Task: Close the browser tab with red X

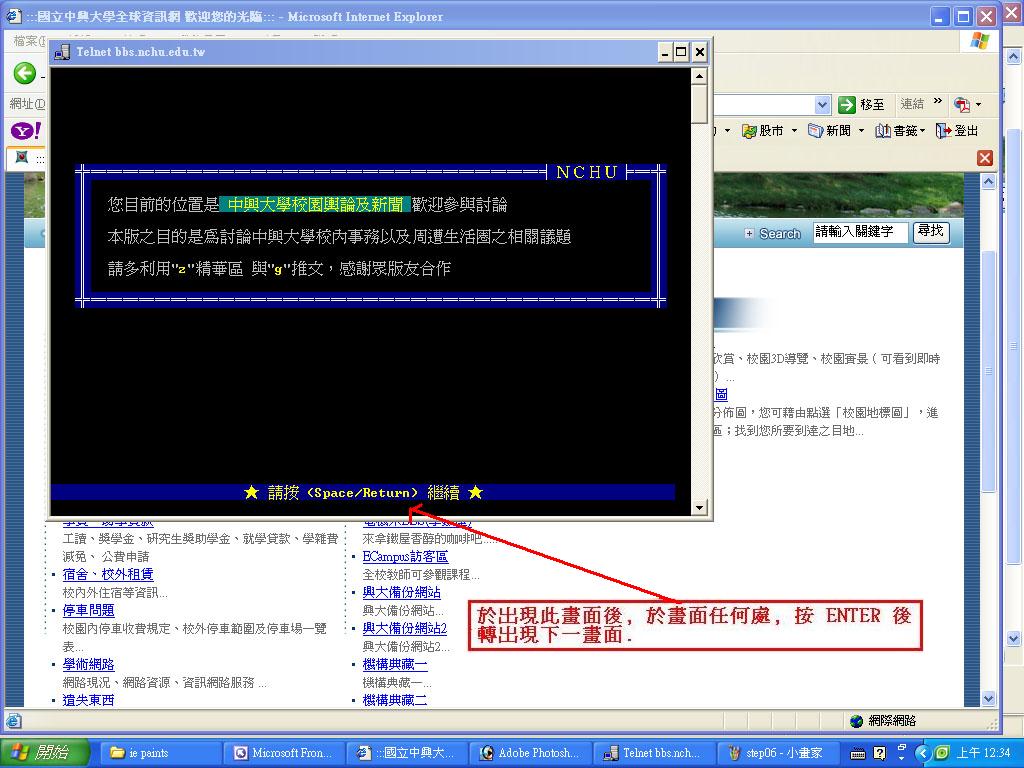Action: point(985,158)
